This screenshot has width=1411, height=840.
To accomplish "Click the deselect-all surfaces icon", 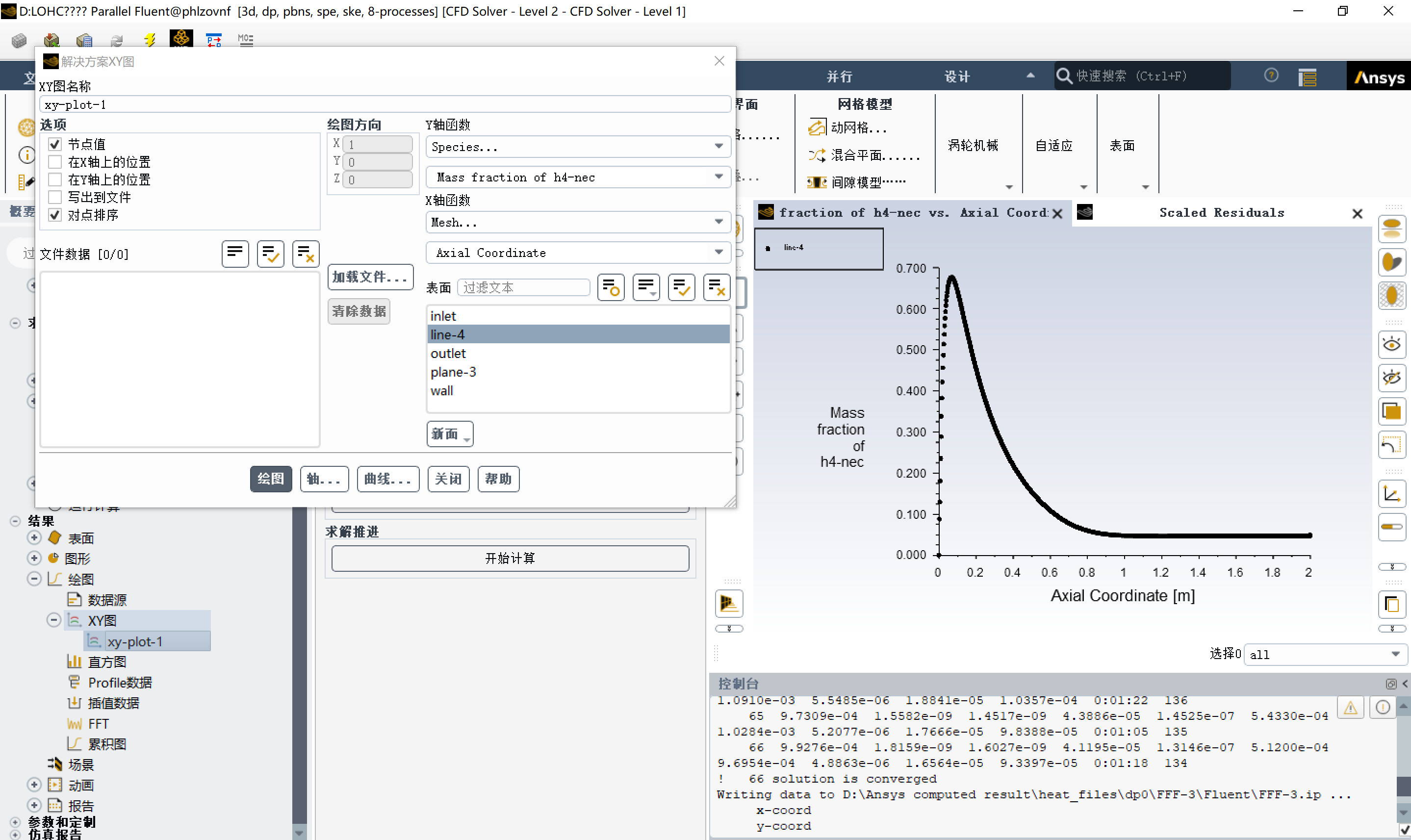I will tap(716, 287).
